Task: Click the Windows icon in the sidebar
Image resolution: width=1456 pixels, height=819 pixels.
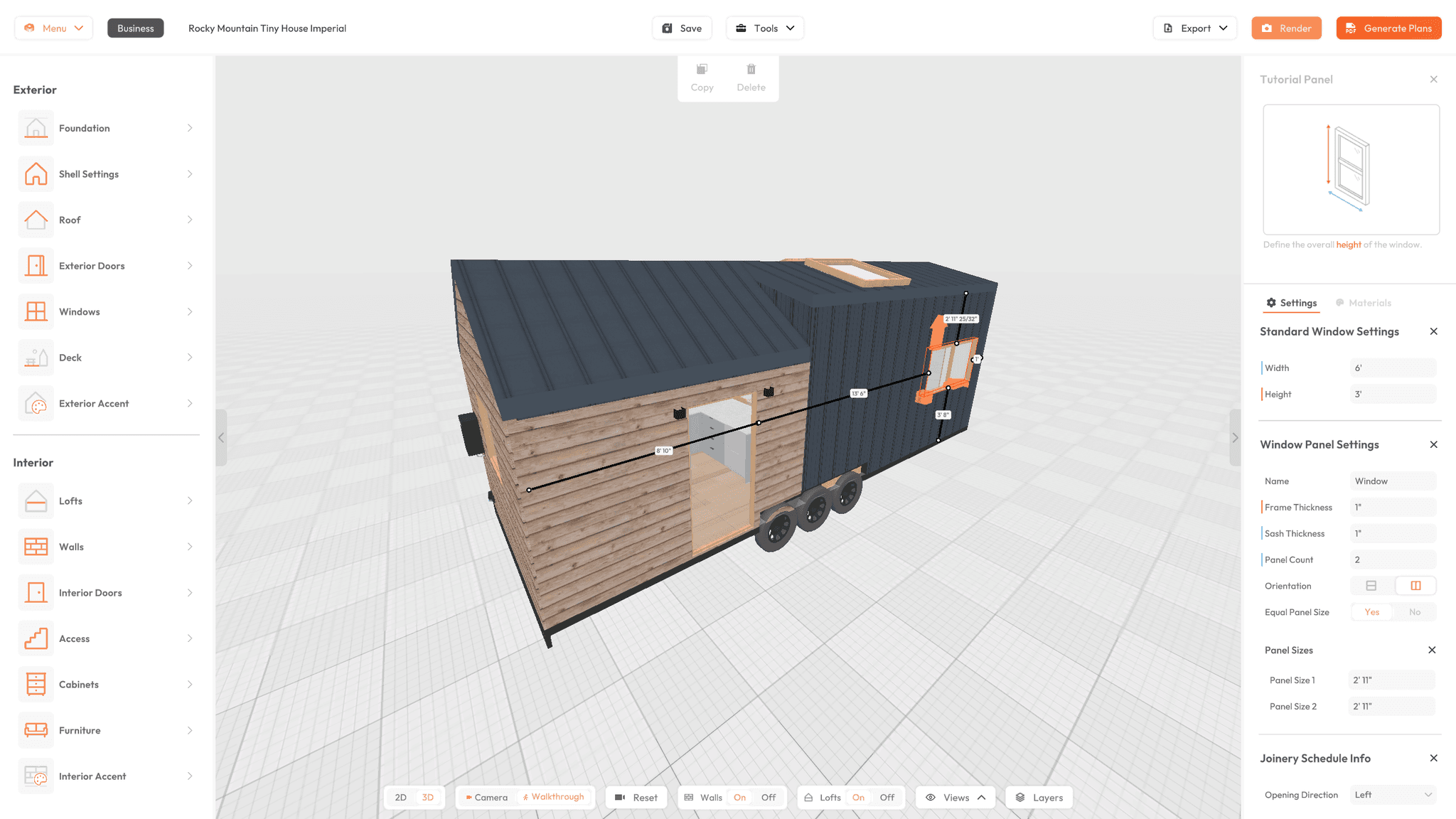Action: [36, 311]
